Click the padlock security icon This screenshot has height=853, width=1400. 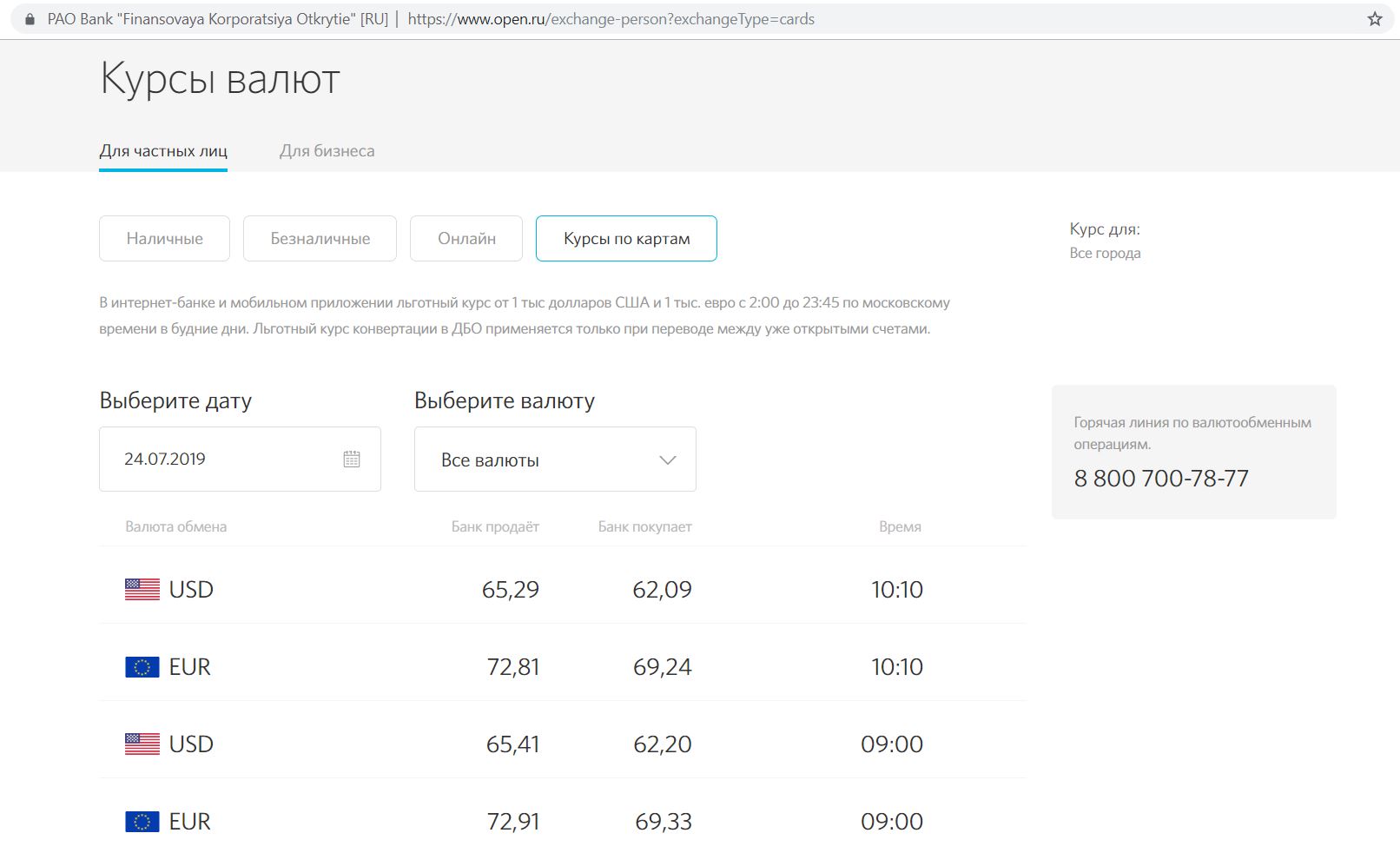(30, 19)
